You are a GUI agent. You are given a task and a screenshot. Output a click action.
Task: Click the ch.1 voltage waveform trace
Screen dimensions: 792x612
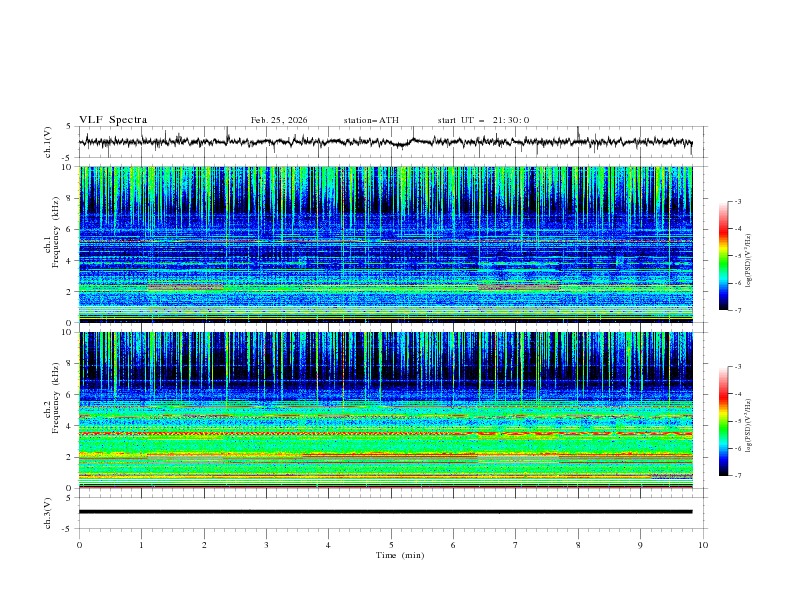click(385, 142)
